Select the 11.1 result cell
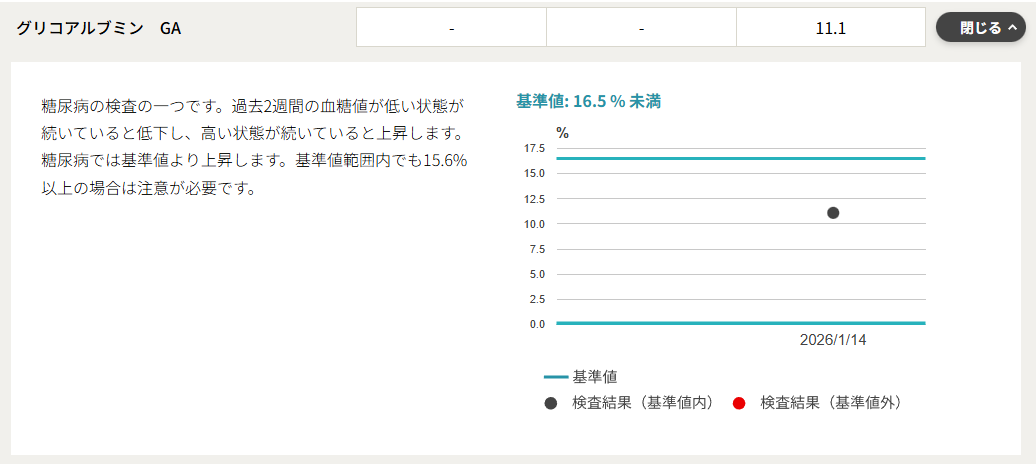The image size is (1036, 464). [x=830, y=28]
